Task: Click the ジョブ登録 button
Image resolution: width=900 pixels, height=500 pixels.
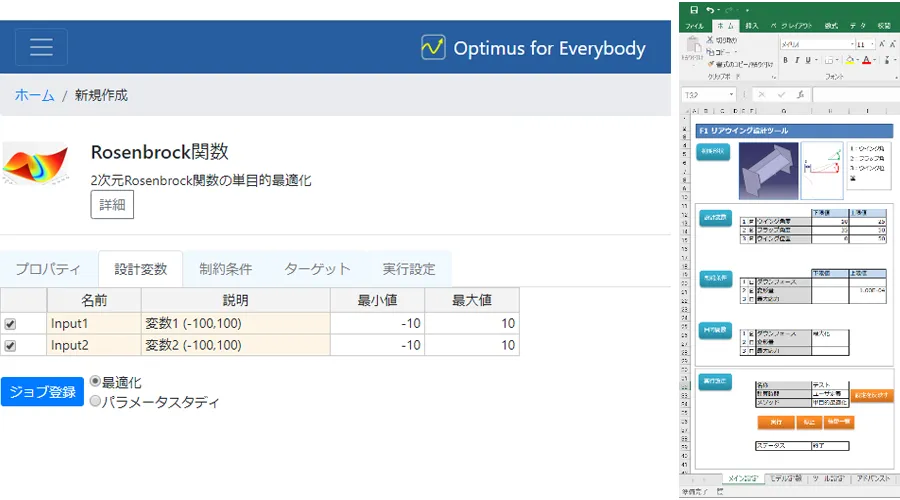Action: pyautogui.click(x=42, y=392)
